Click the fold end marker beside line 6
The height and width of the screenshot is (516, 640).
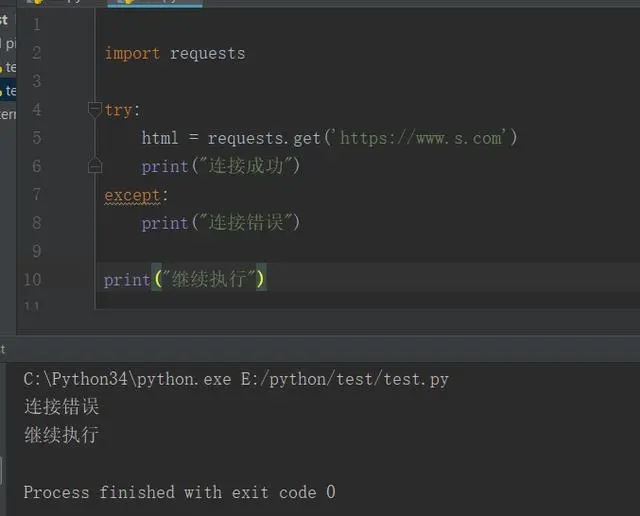coord(95,166)
